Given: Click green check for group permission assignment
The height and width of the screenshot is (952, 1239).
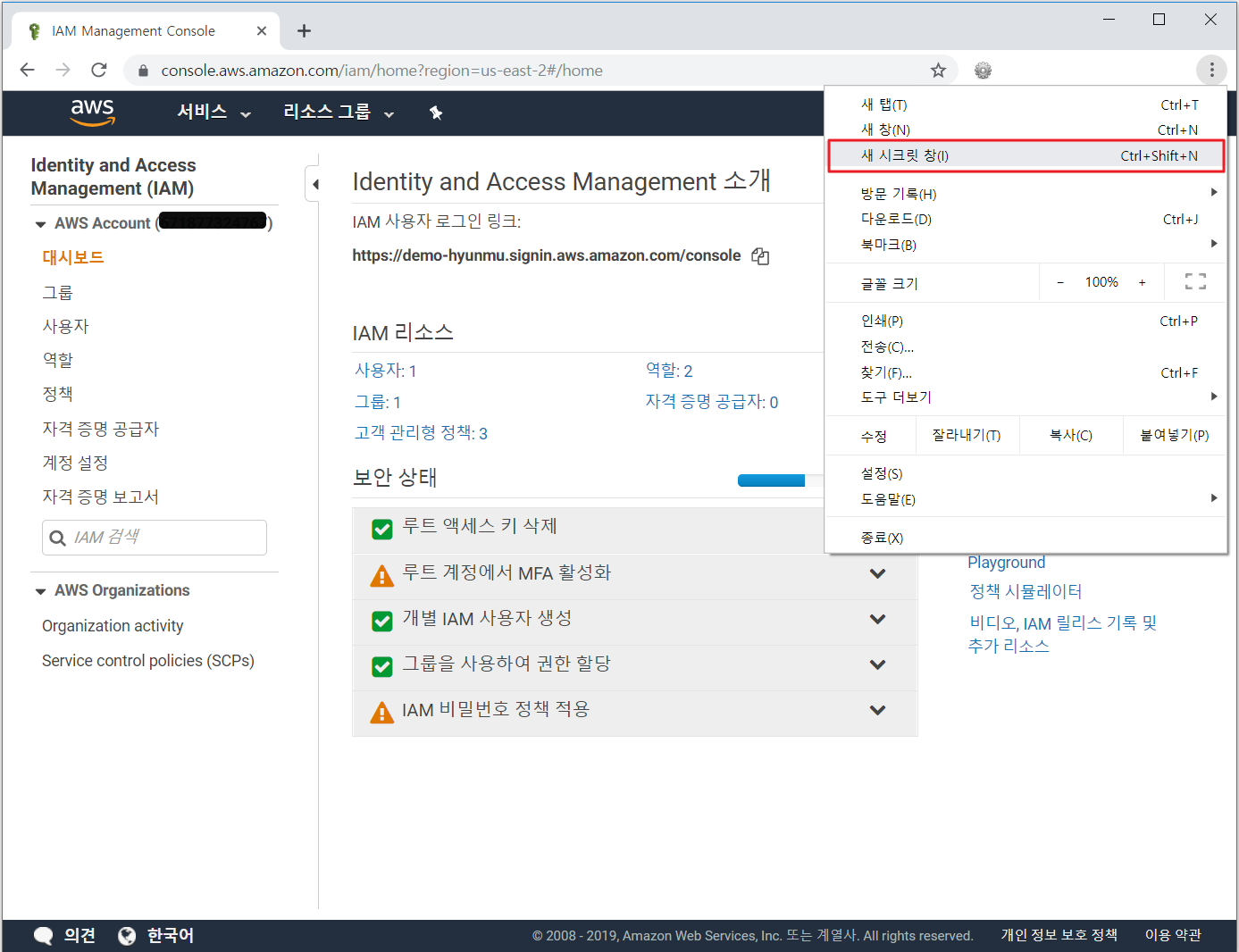Looking at the screenshot, I should pyautogui.click(x=382, y=666).
